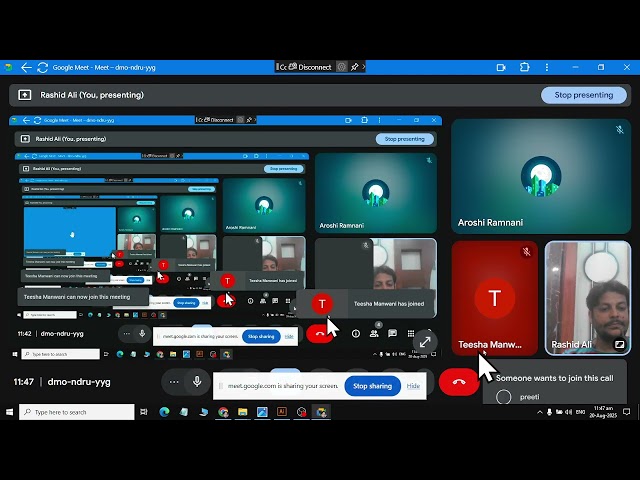
Task: Open the chat icon in shared preview
Action: click(392, 333)
